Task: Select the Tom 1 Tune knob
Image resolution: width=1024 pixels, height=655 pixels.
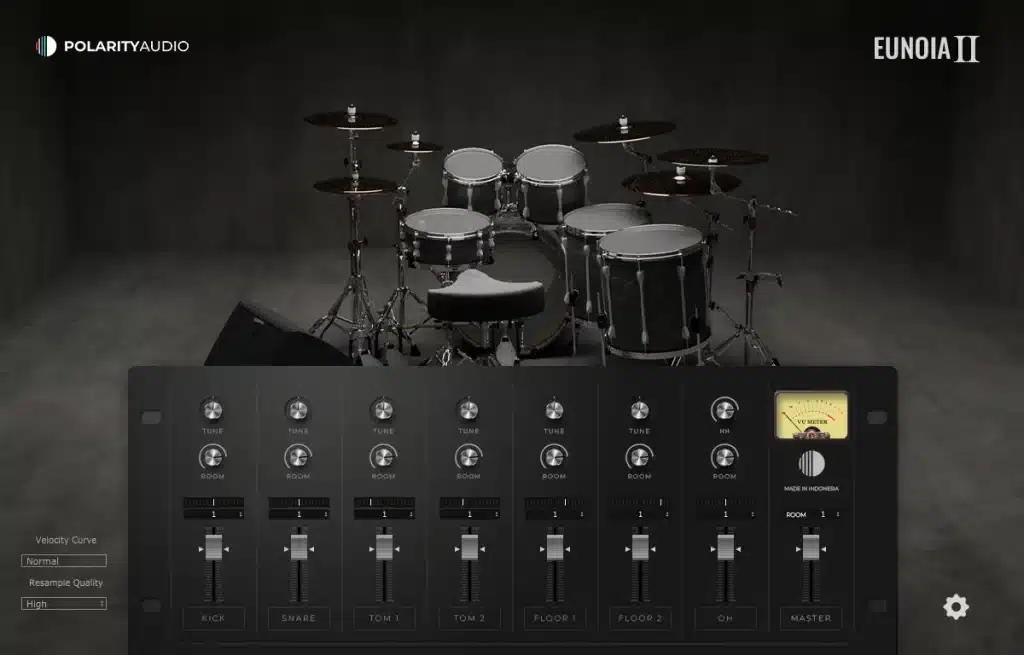Action: coord(383,410)
